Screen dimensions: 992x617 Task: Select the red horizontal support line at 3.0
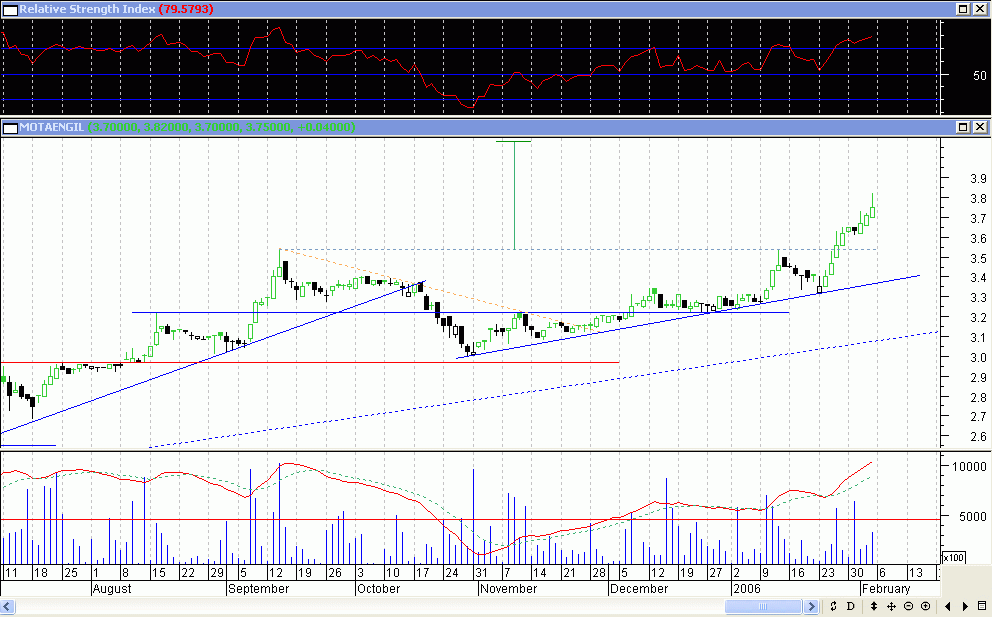click(310, 363)
